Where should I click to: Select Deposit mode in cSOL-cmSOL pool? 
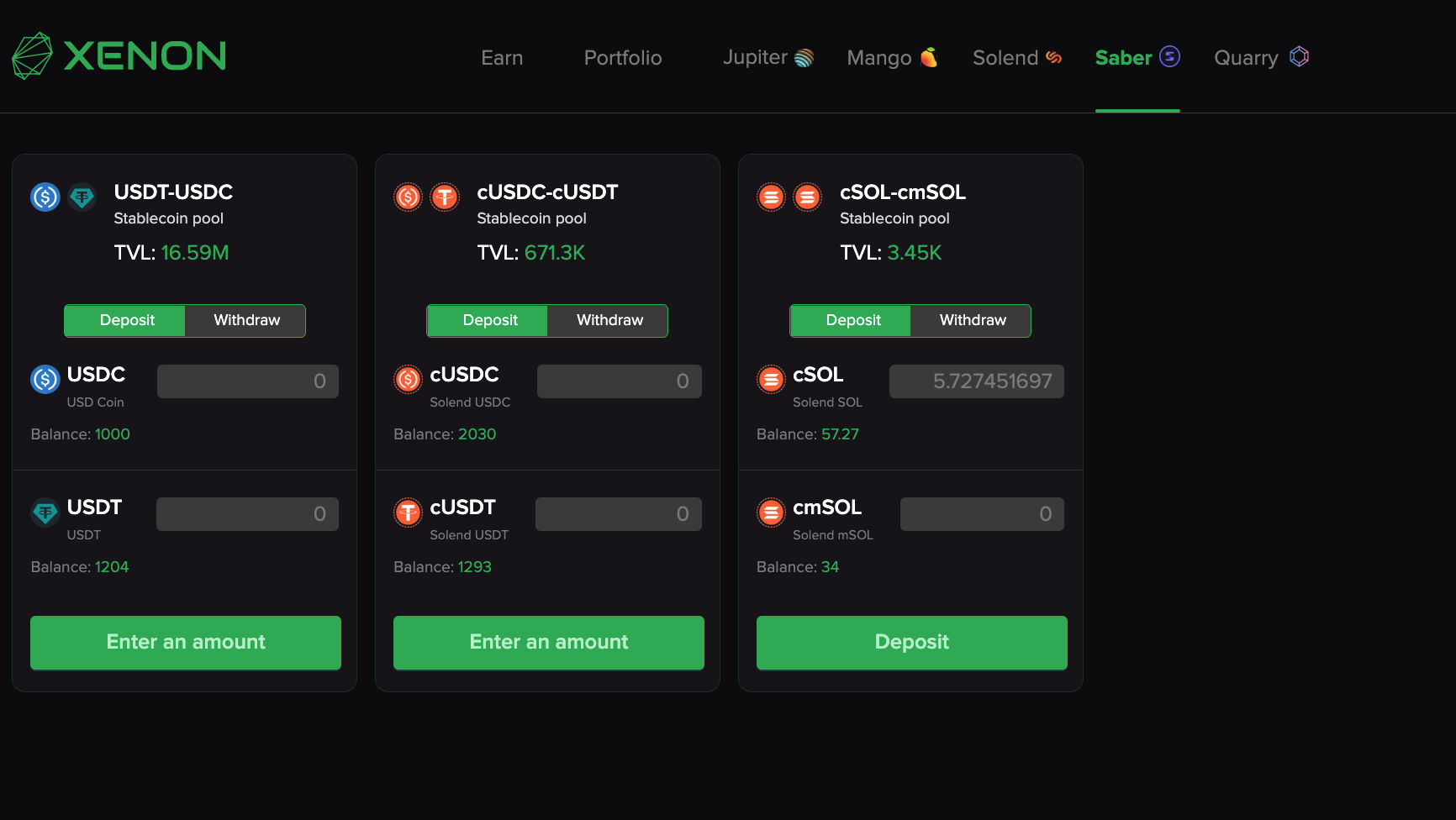click(x=851, y=321)
